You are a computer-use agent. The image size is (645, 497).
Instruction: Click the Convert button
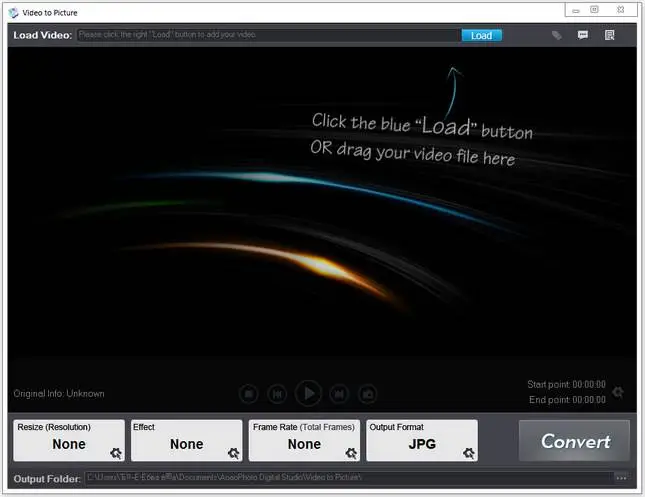click(x=574, y=441)
